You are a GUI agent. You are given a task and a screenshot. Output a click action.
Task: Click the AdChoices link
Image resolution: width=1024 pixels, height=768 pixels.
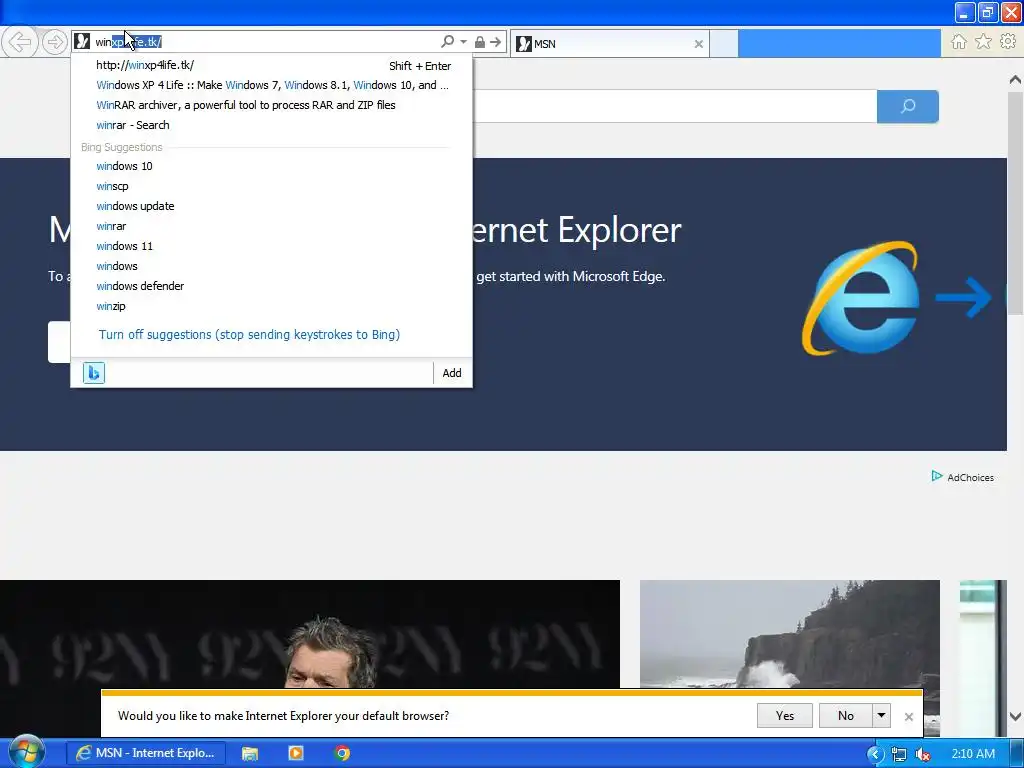point(963,477)
